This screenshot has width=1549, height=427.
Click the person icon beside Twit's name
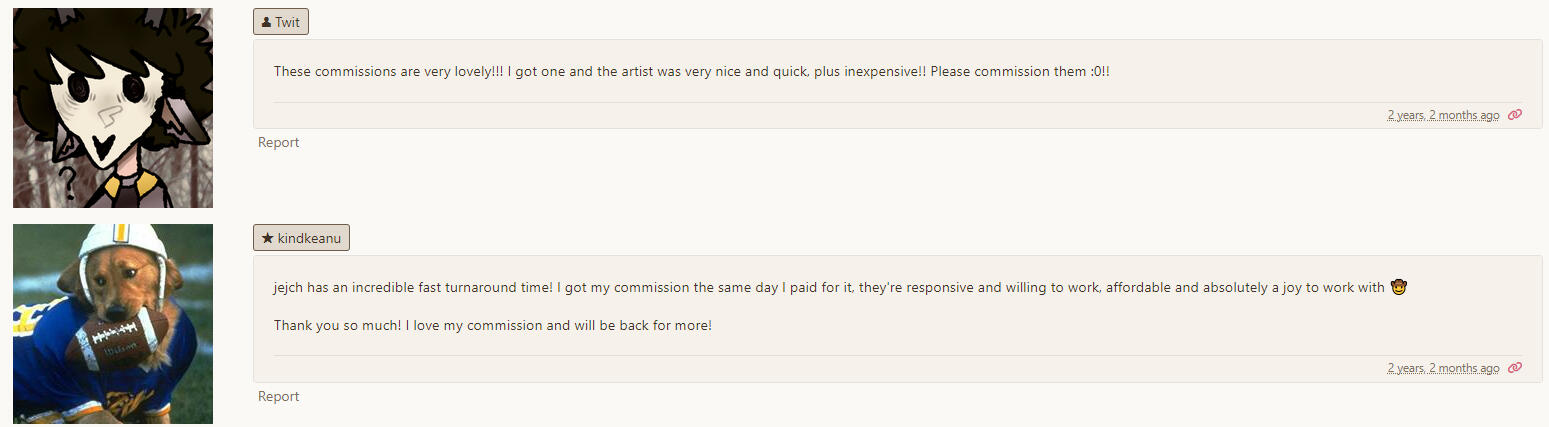[266, 22]
